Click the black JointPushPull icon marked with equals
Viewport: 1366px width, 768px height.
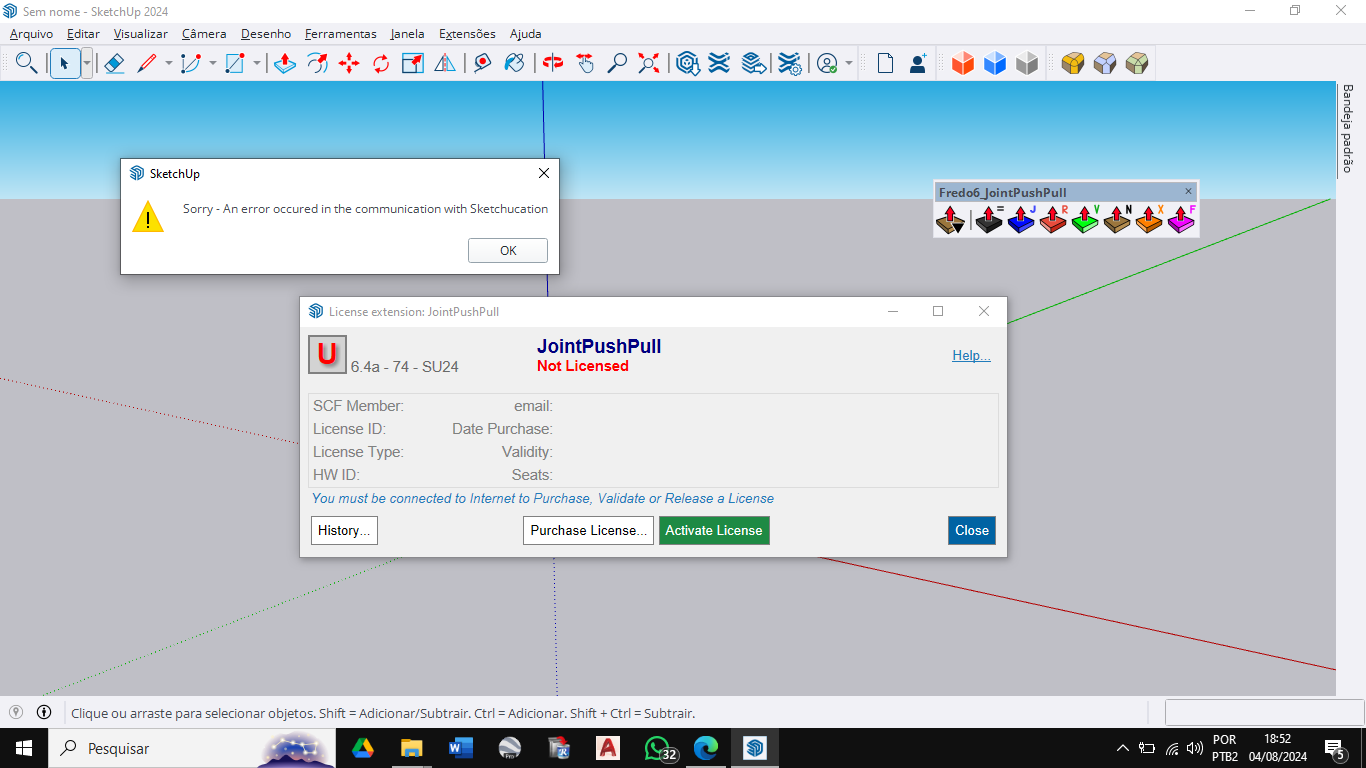point(989,219)
